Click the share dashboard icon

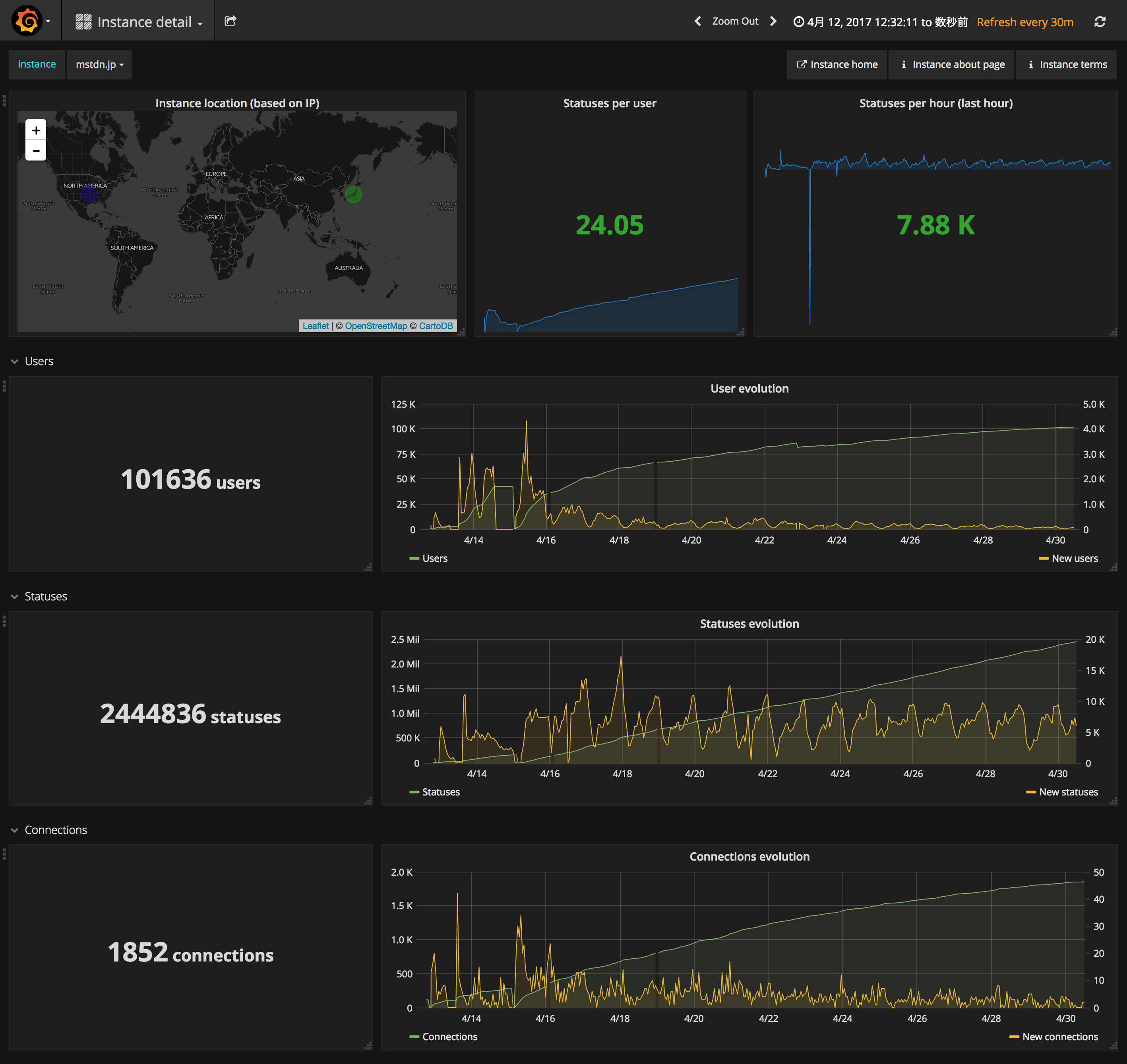230,21
